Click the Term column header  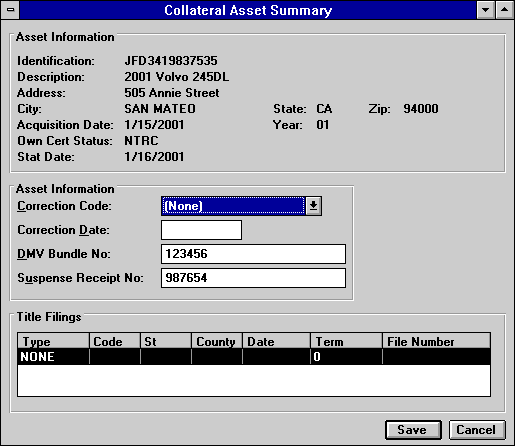(x=346, y=341)
